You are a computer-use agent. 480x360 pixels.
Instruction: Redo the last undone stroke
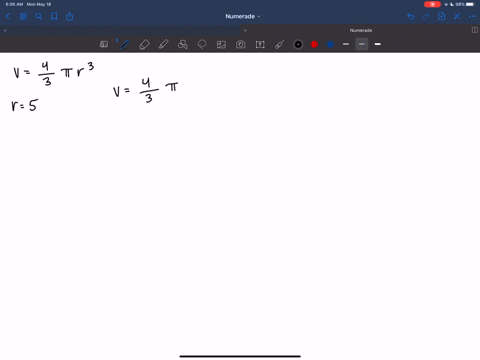tap(426, 16)
